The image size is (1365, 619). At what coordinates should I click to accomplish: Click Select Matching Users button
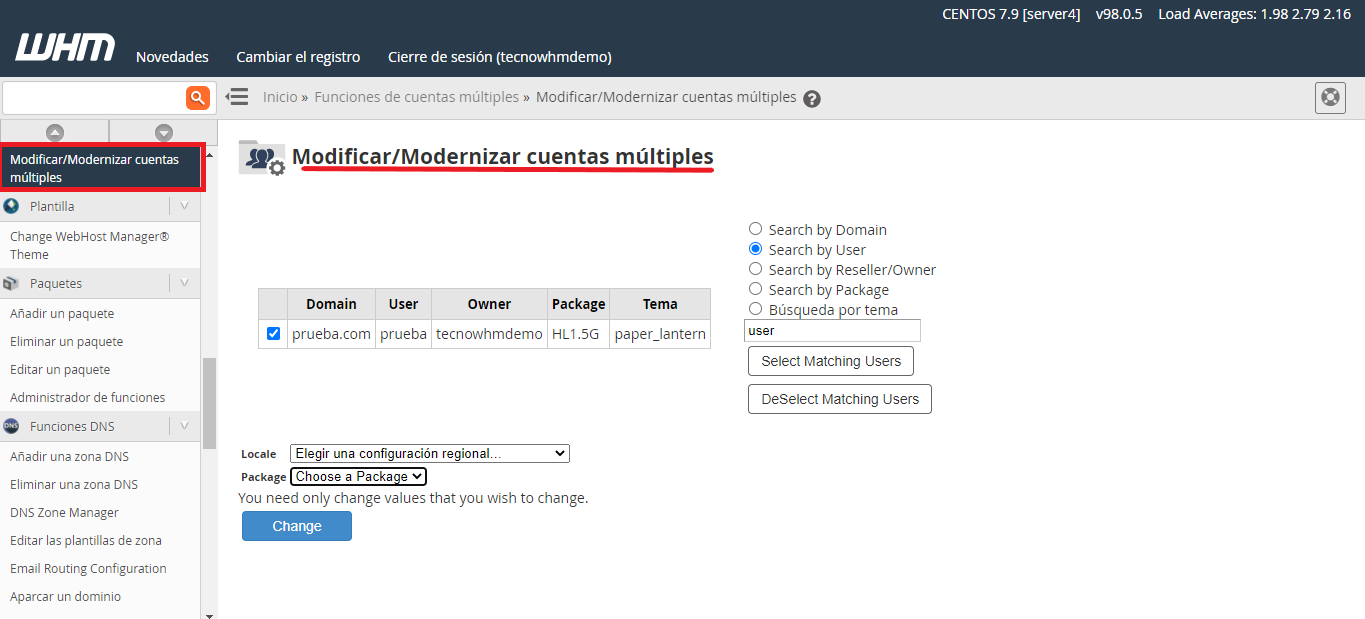point(830,361)
